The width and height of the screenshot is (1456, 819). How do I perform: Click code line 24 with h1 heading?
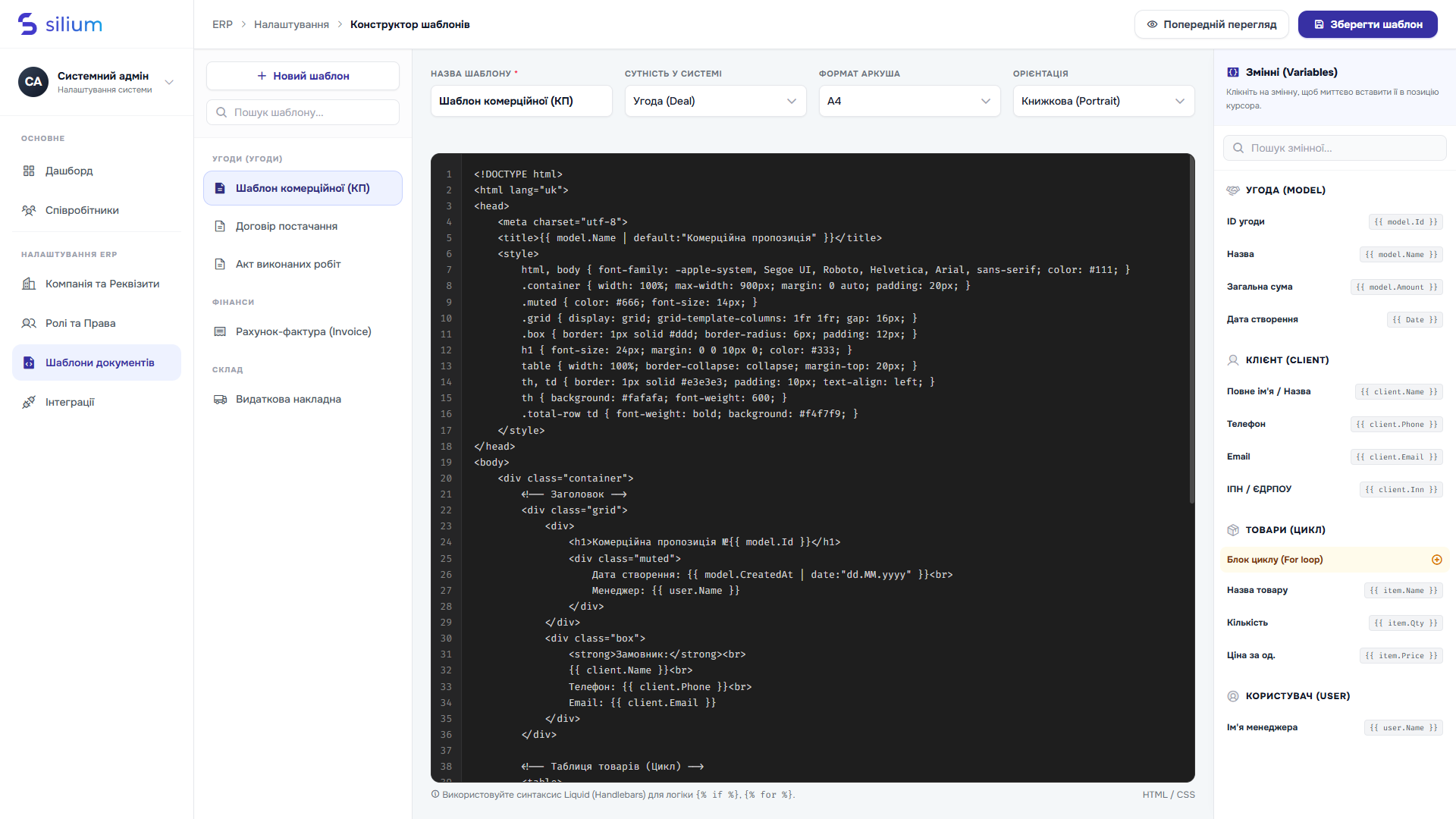[704, 542]
